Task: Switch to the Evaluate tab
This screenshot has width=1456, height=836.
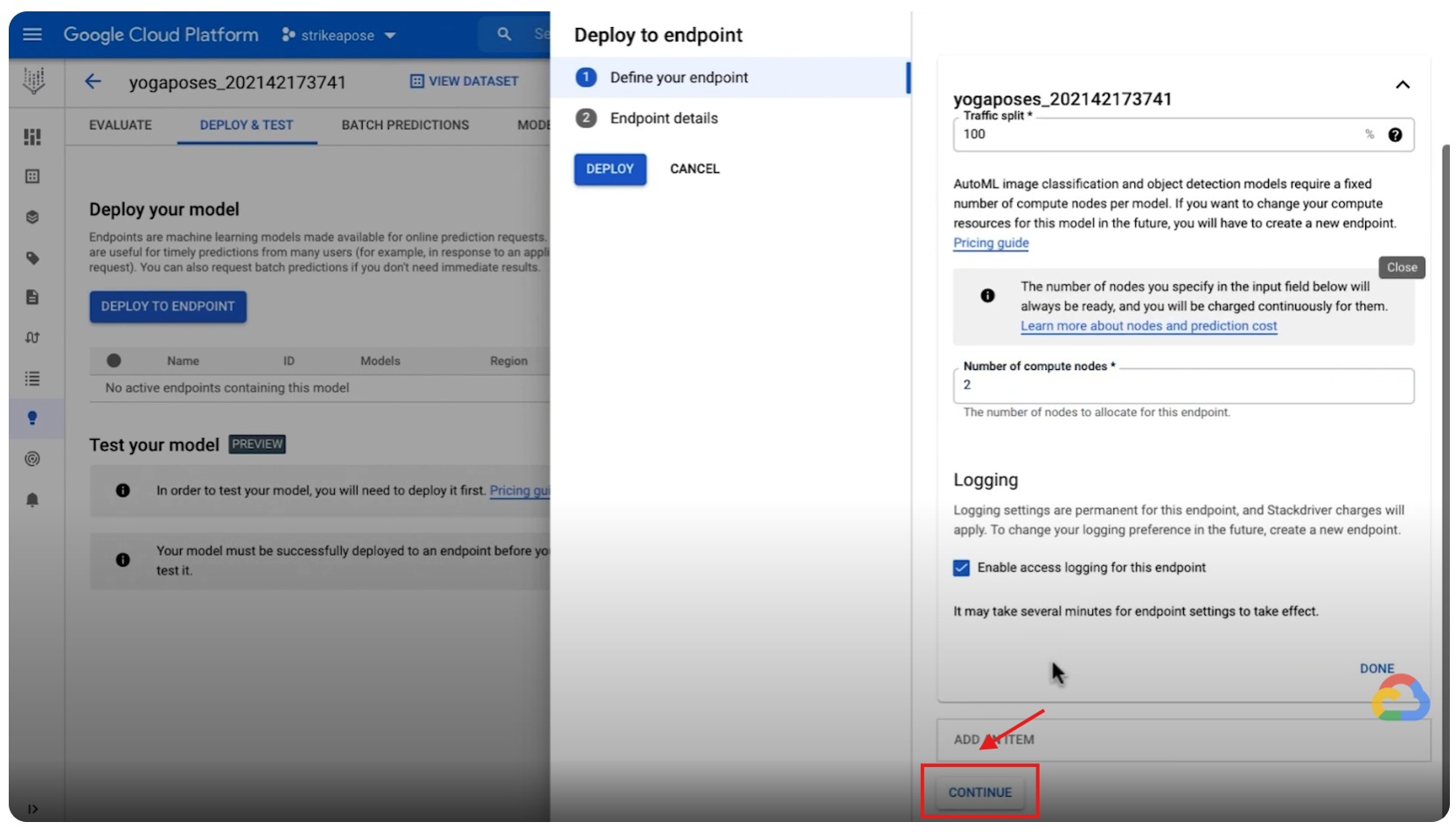Action: pyautogui.click(x=121, y=125)
